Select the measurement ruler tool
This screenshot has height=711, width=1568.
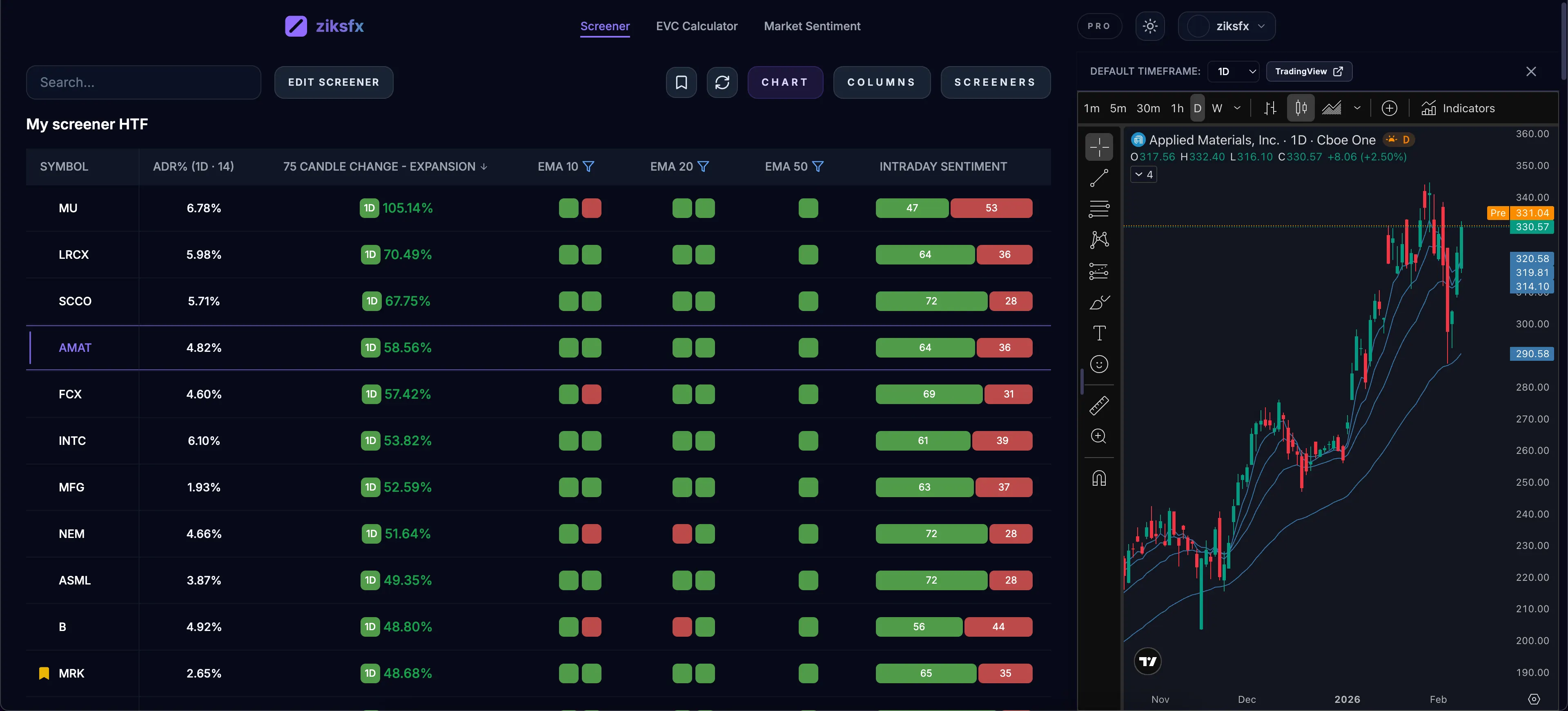coord(1099,405)
